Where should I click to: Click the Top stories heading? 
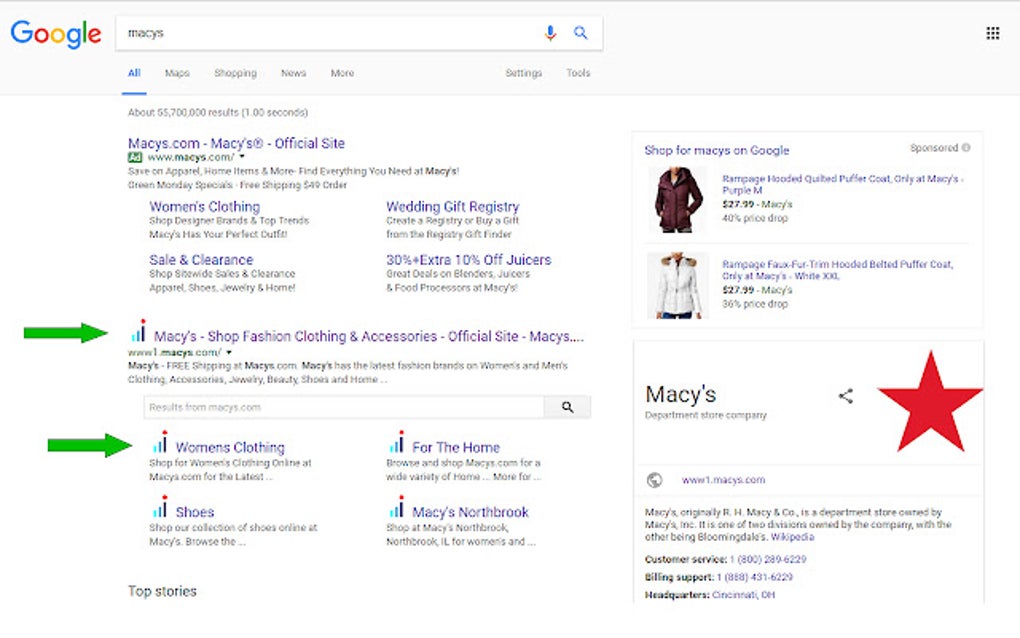click(162, 591)
